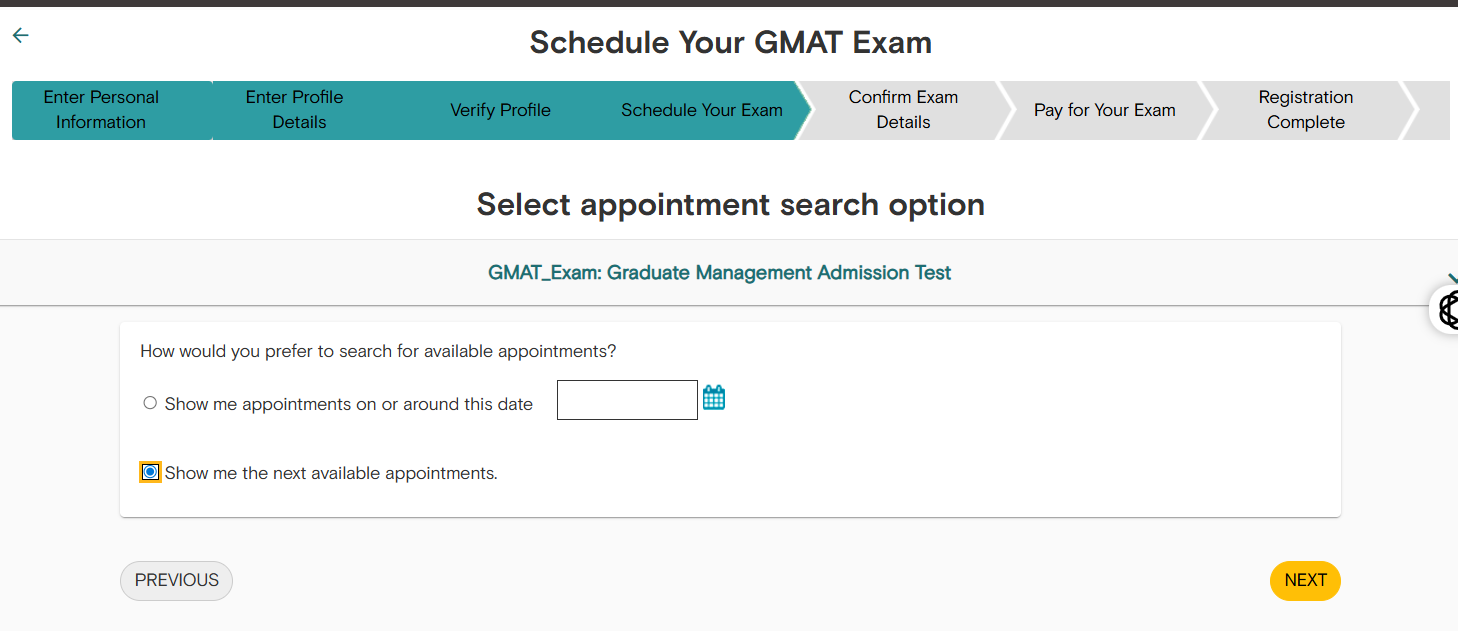Open the Verify Profile step

pyautogui.click(x=500, y=110)
